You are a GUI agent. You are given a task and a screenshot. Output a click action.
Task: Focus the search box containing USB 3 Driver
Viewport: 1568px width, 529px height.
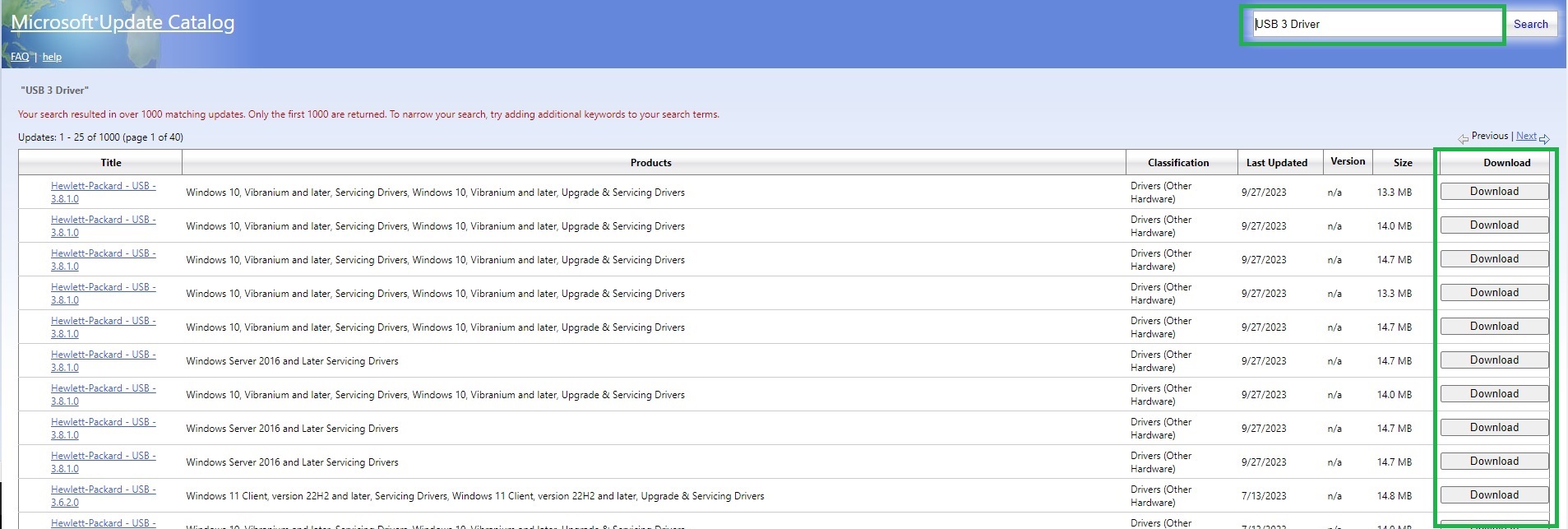pyautogui.click(x=1371, y=25)
